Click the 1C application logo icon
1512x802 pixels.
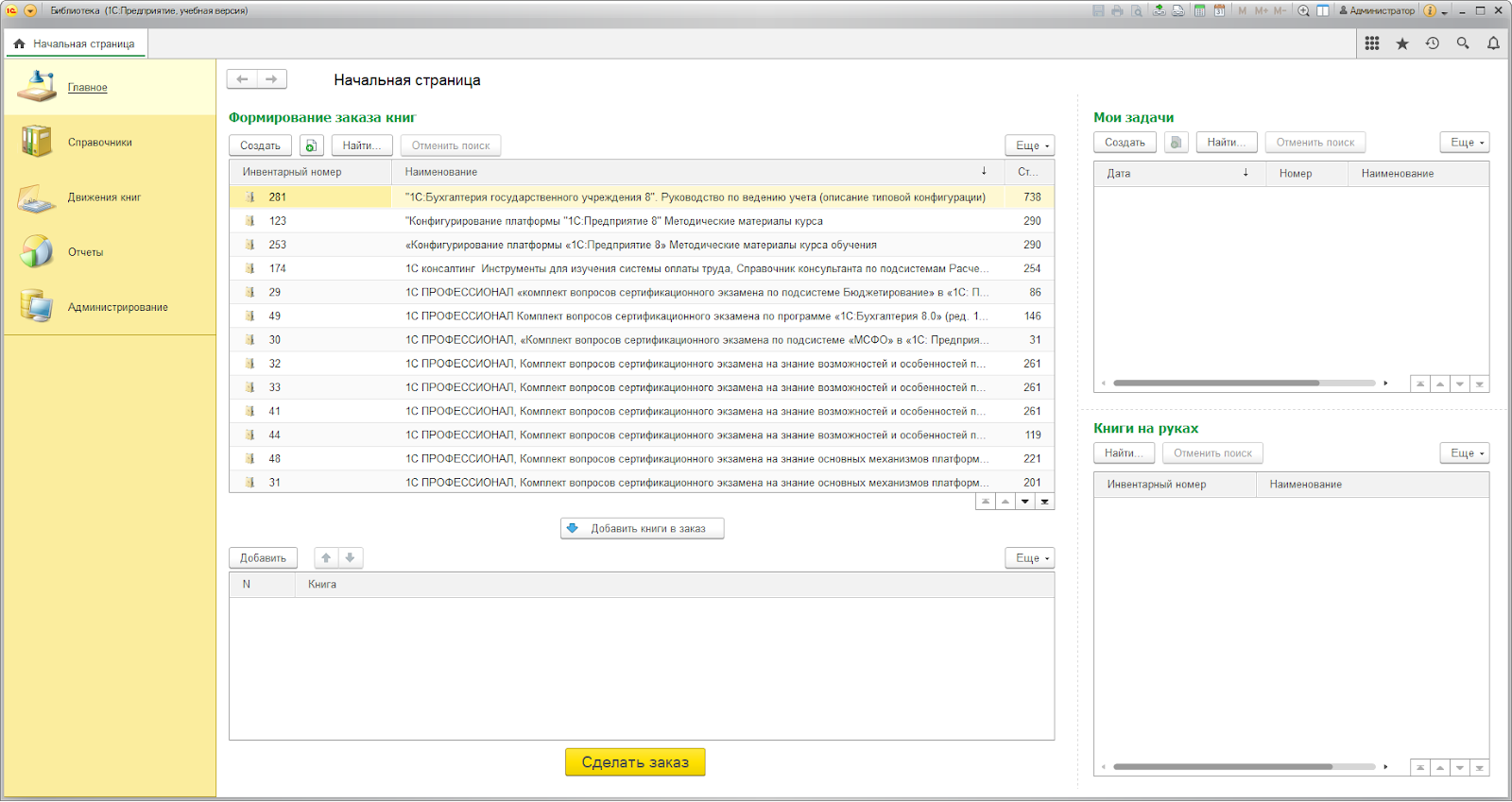pyautogui.click(x=12, y=10)
